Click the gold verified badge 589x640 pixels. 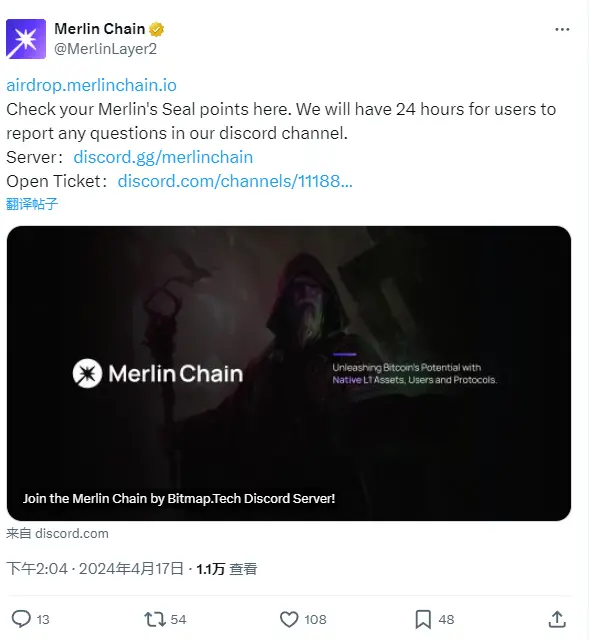(156, 29)
